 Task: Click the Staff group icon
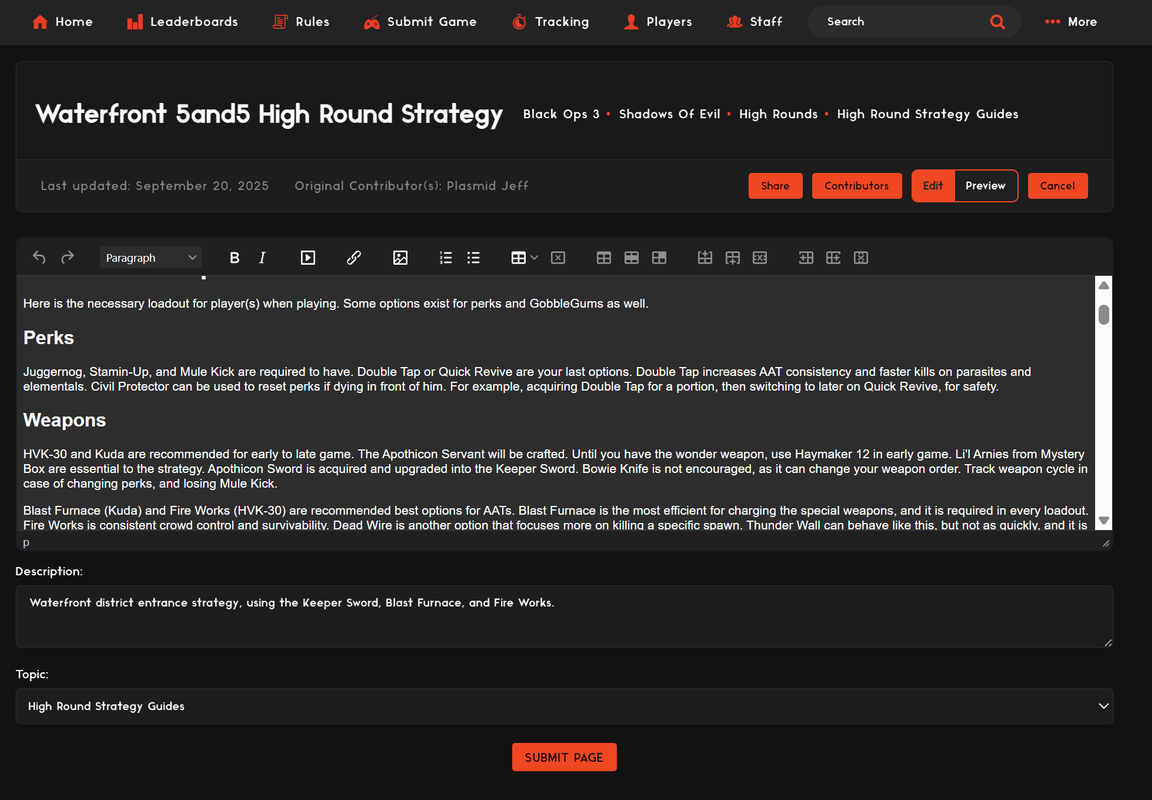(735, 22)
